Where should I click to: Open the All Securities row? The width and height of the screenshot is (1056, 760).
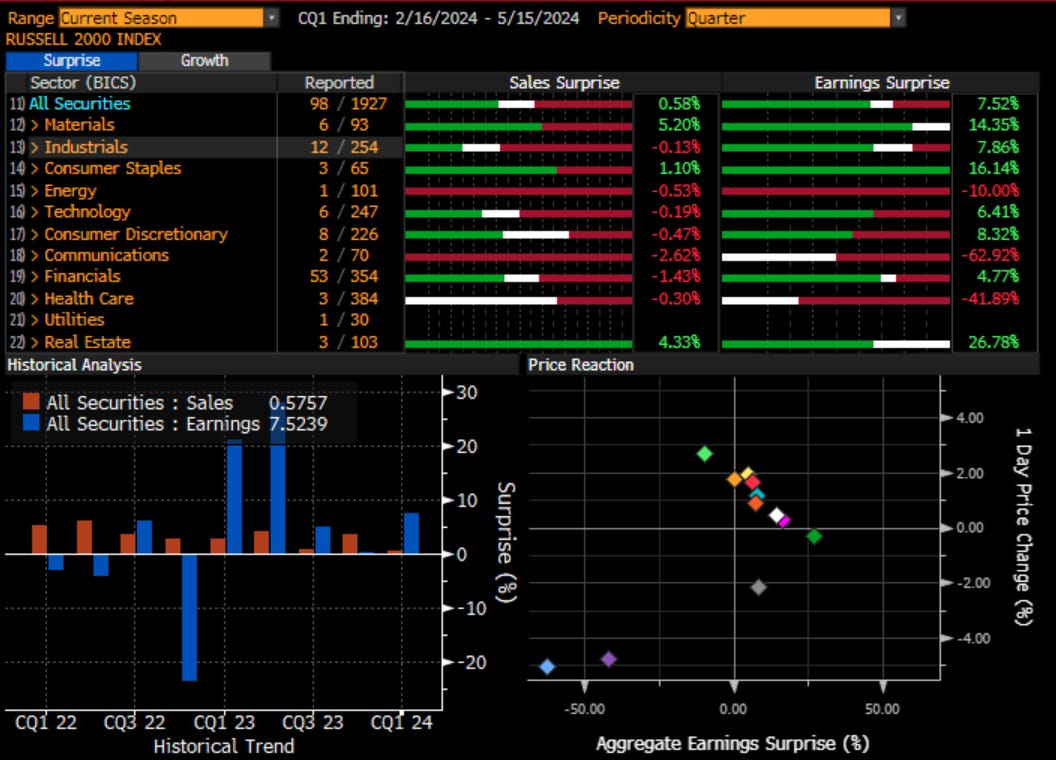click(x=79, y=104)
